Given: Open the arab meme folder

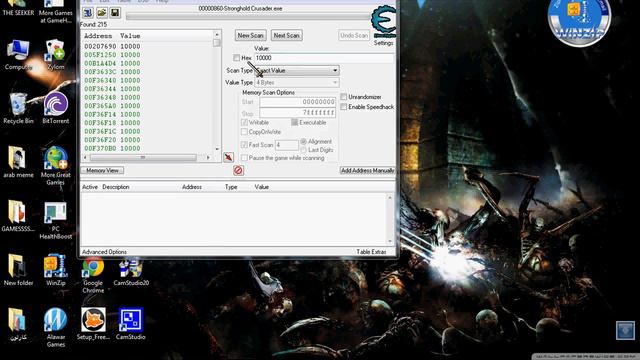Looking at the screenshot, I should 18,162.
